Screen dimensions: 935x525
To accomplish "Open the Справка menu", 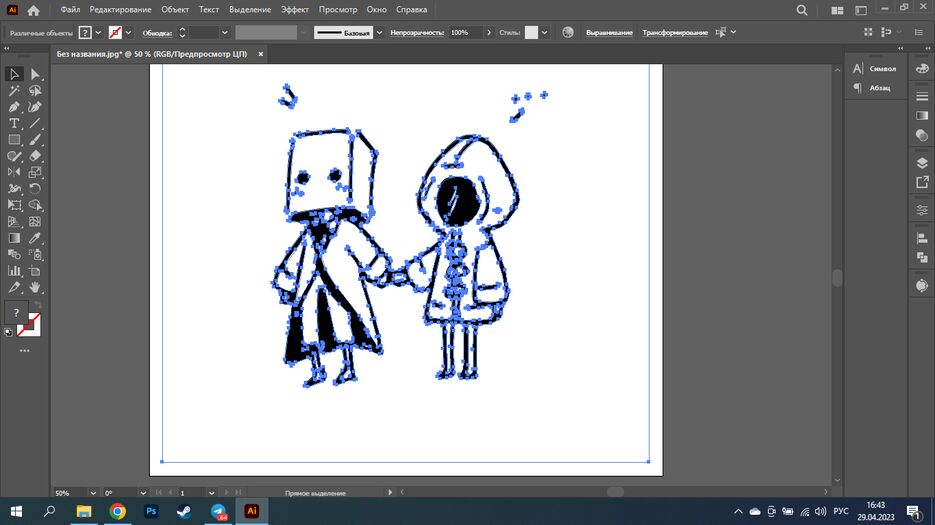I will click(x=411, y=10).
